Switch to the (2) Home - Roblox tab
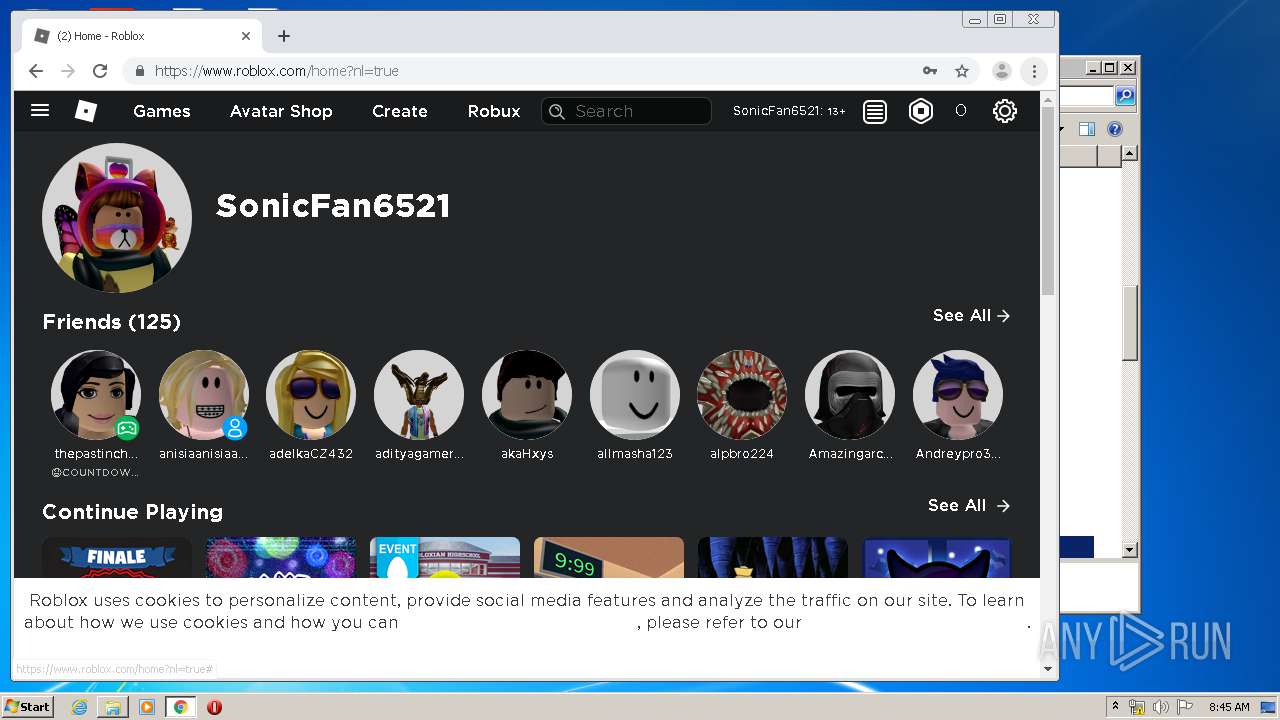This screenshot has height=720, width=1280. tap(144, 36)
